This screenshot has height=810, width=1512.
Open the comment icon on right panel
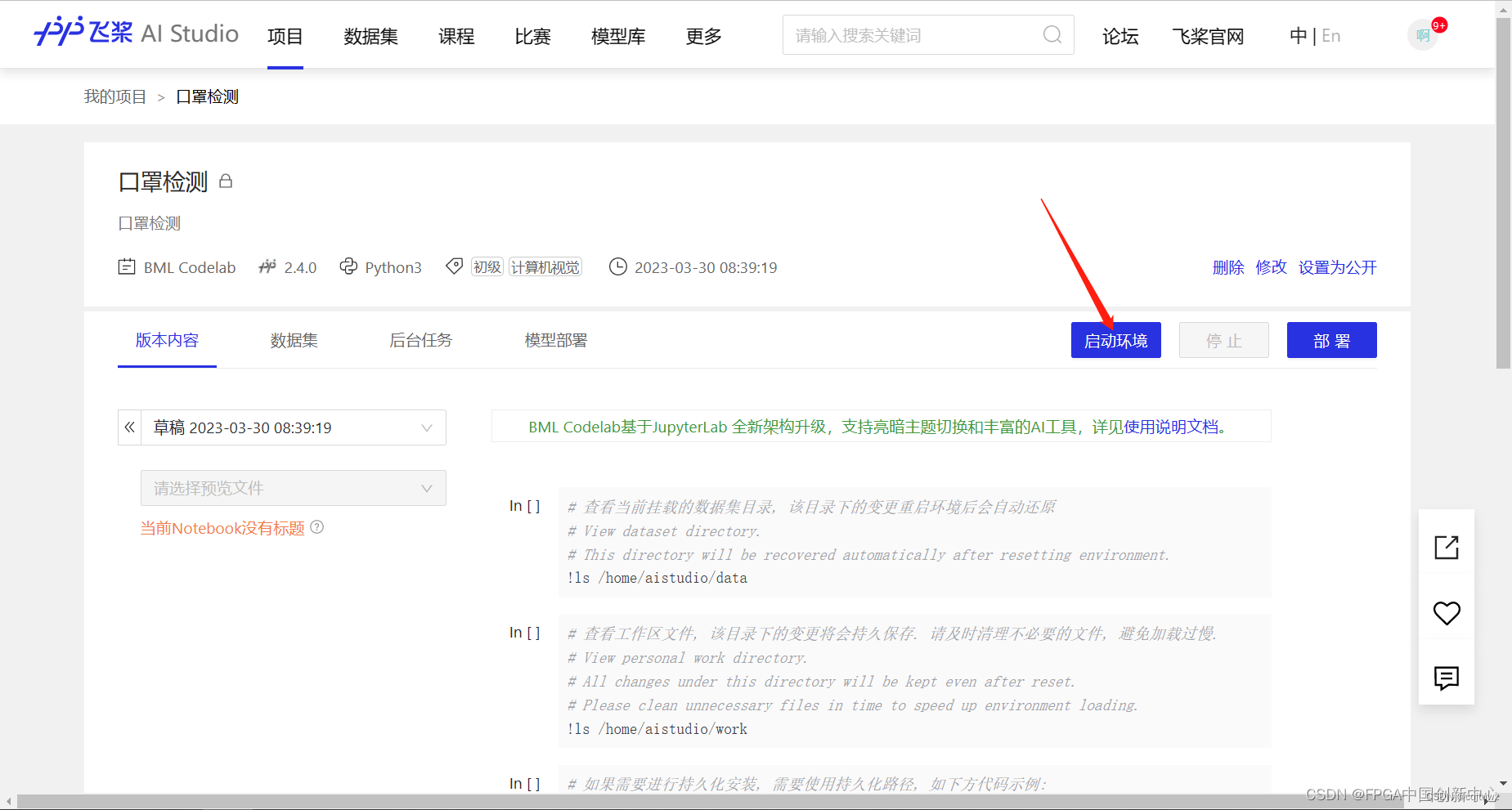pos(1447,678)
